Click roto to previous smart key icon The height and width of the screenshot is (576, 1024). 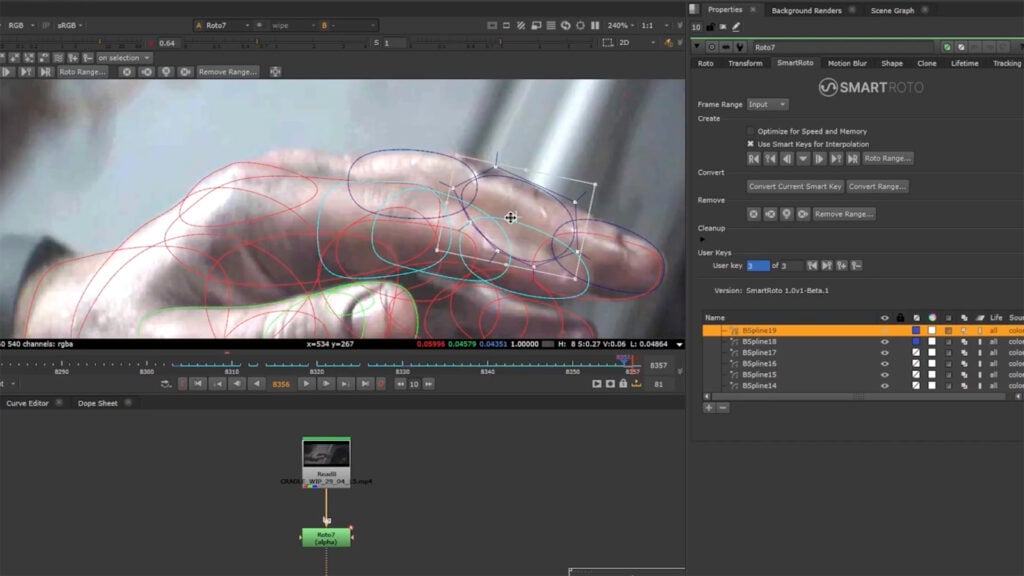[x=771, y=159]
